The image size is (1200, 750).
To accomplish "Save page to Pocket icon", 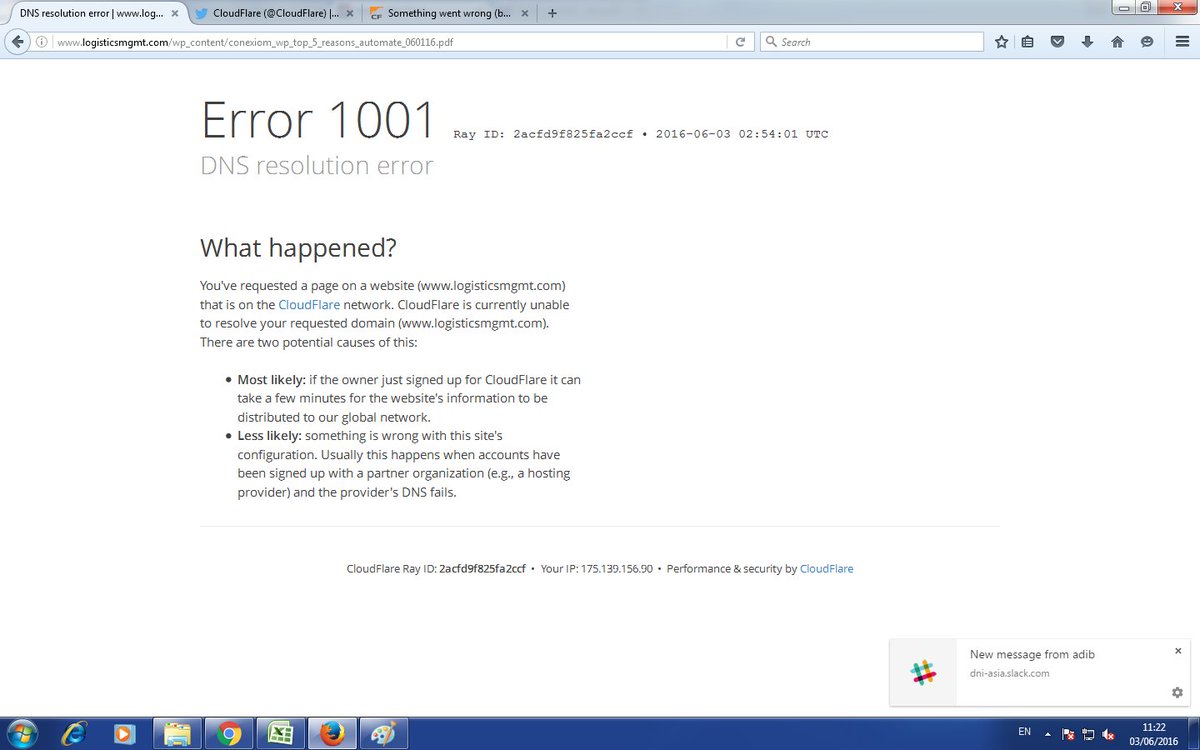I will click(x=1057, y=42).
